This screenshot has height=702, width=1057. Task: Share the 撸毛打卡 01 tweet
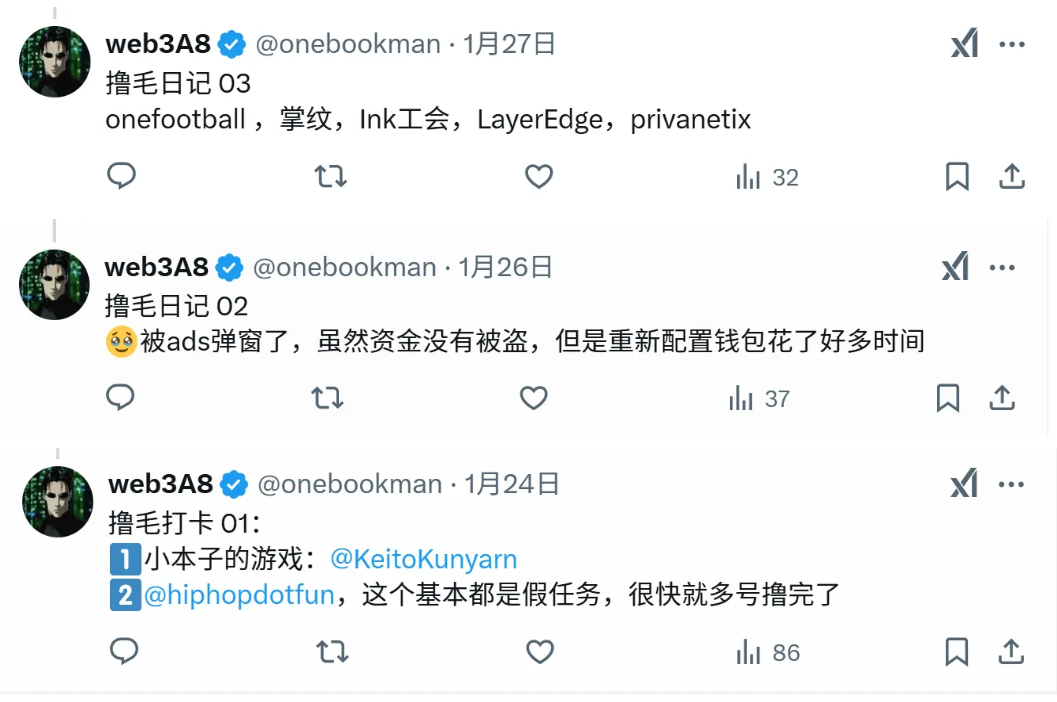1011,652
